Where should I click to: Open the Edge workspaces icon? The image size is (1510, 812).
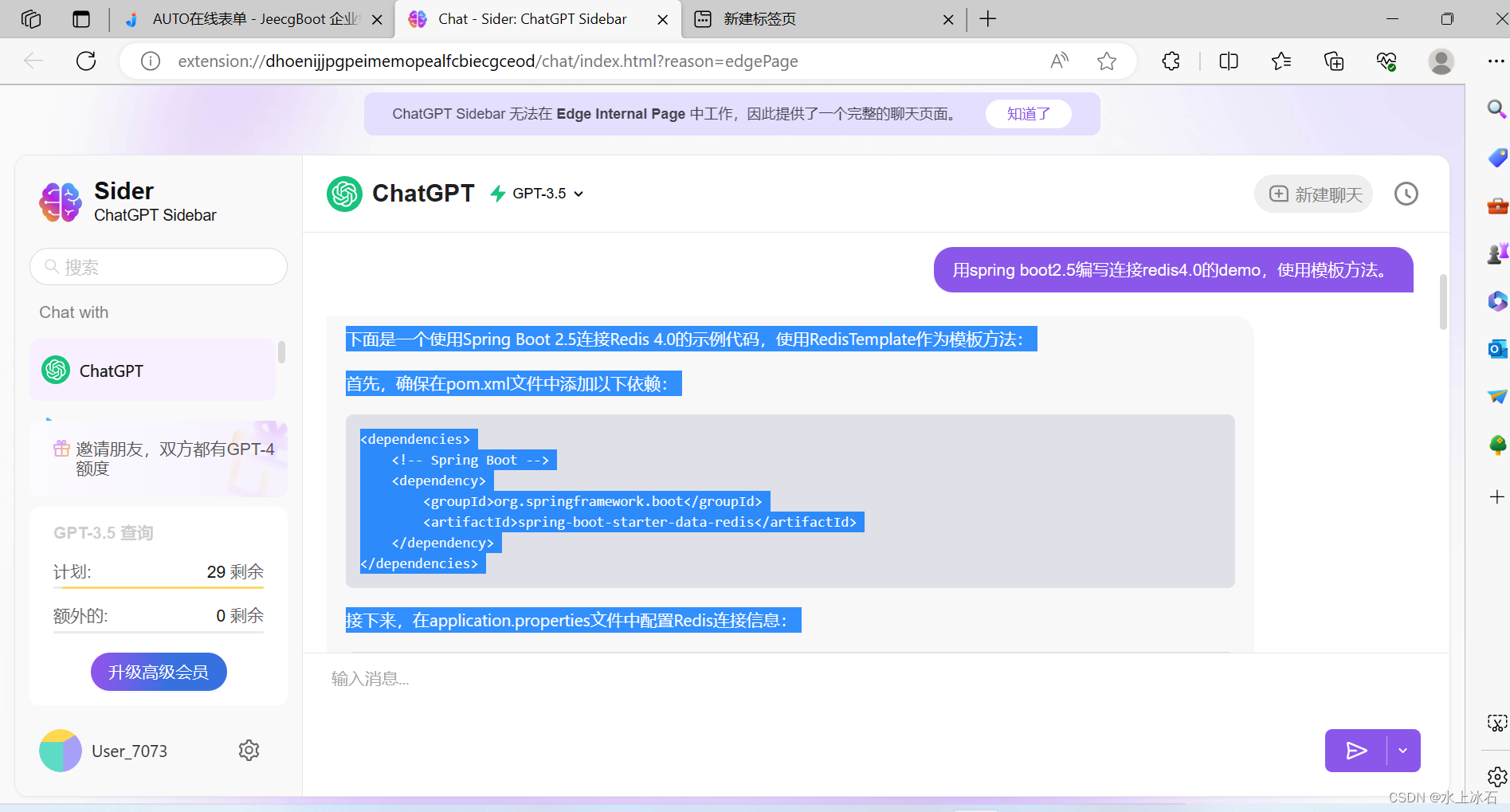(x=31, y=19)
